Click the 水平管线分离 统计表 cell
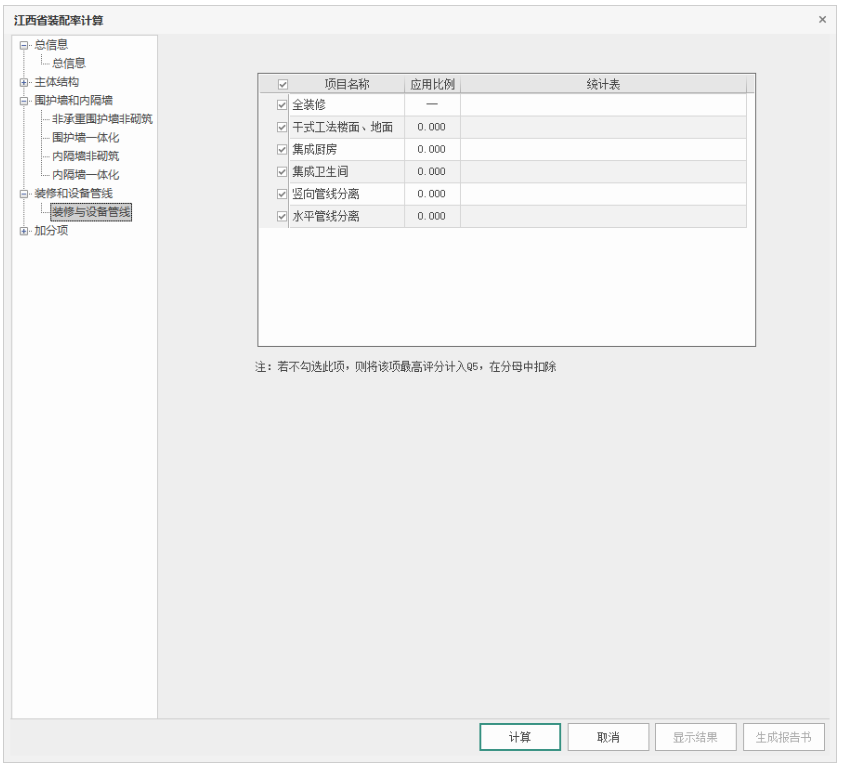Screen dimensions: 846x769 click(x=603, y=216)
